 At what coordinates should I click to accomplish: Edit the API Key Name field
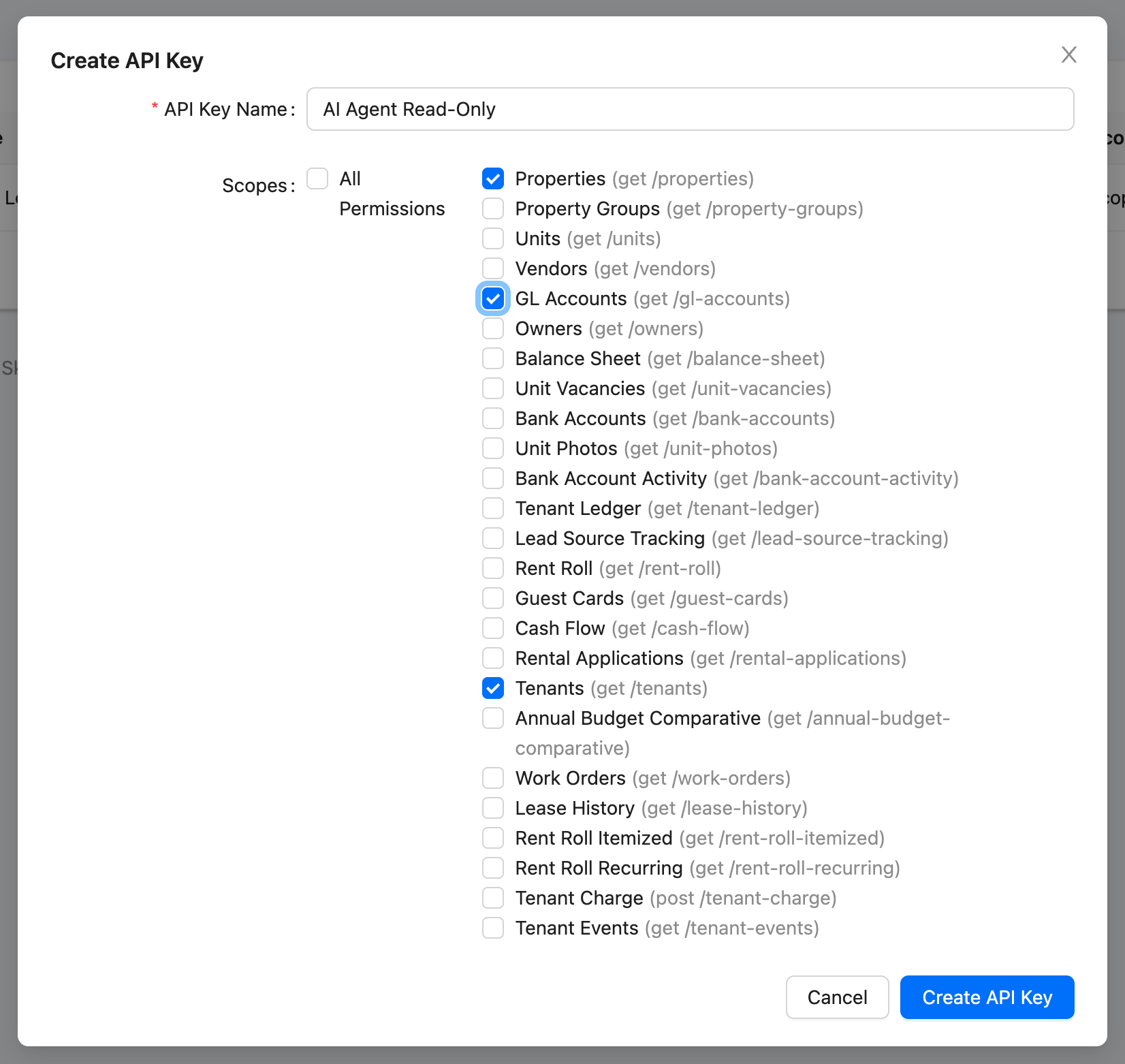coord(691,109)
